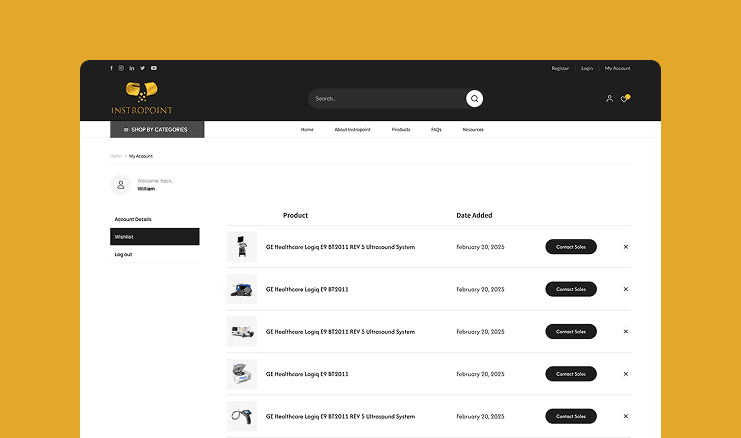Click the Product column header
Image resolution: width=741 pixels, height=438 pixels.
(295, 215)
